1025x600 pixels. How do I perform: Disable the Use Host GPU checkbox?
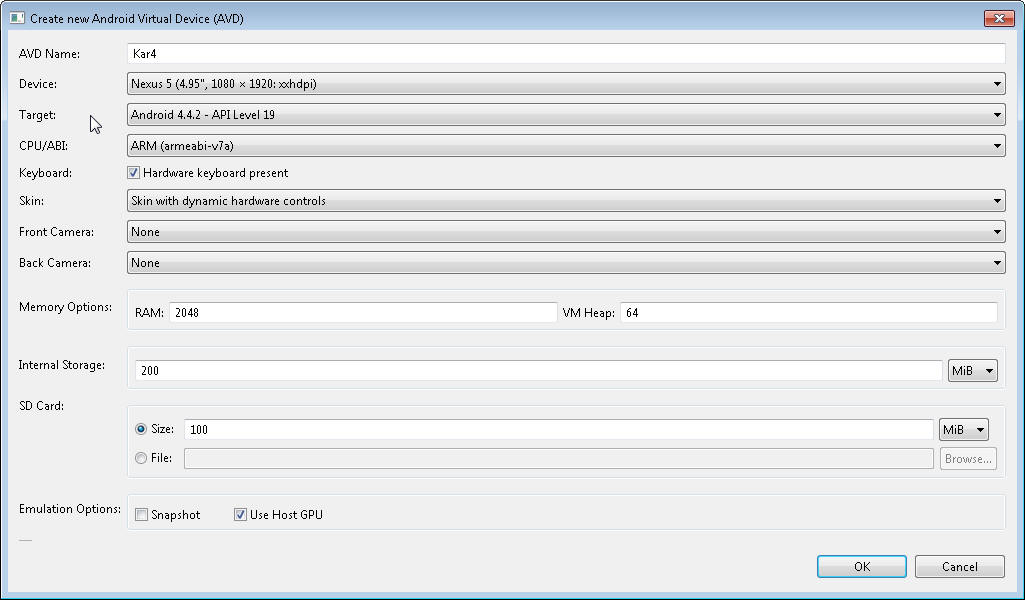(x=240, y=514)
